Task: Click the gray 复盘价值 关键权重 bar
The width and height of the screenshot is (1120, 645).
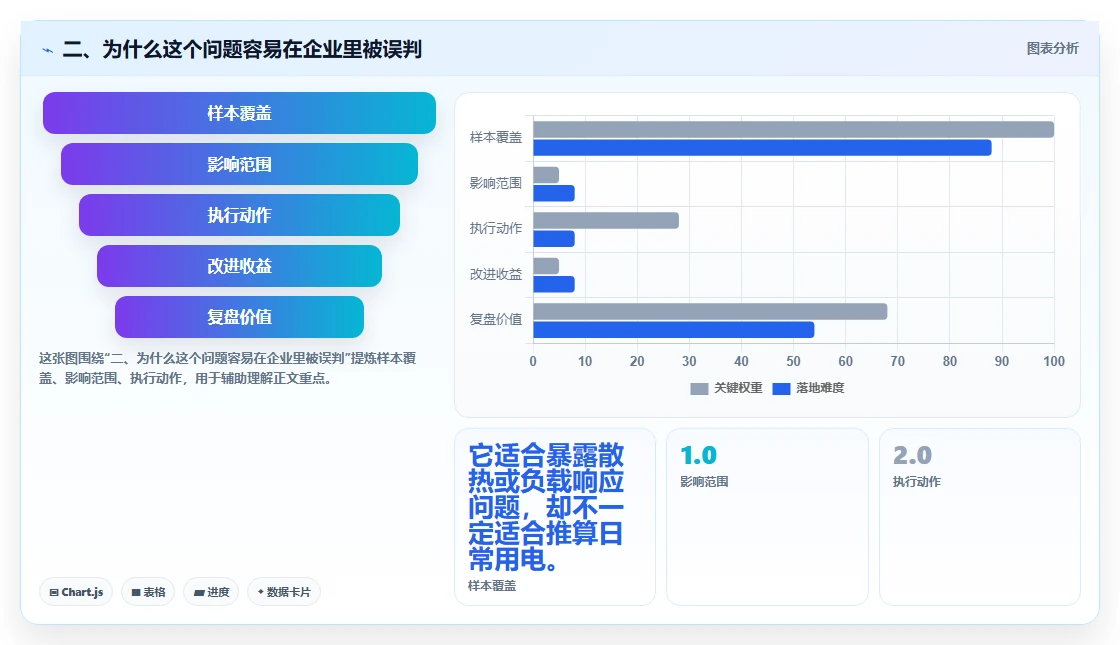Action: click(710, 311)
